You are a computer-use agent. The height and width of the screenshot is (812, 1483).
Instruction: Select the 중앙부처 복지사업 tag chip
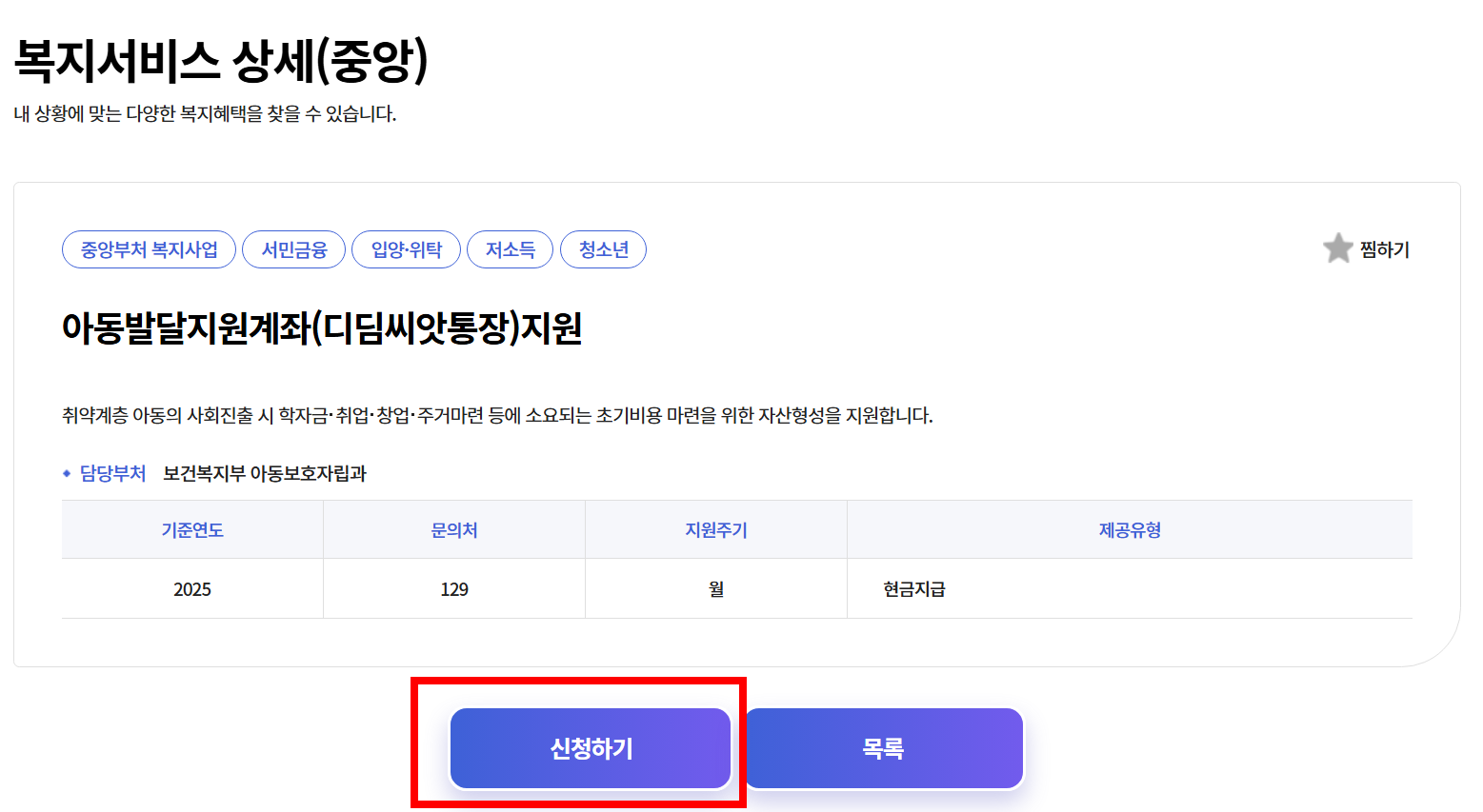pos(148,248)
